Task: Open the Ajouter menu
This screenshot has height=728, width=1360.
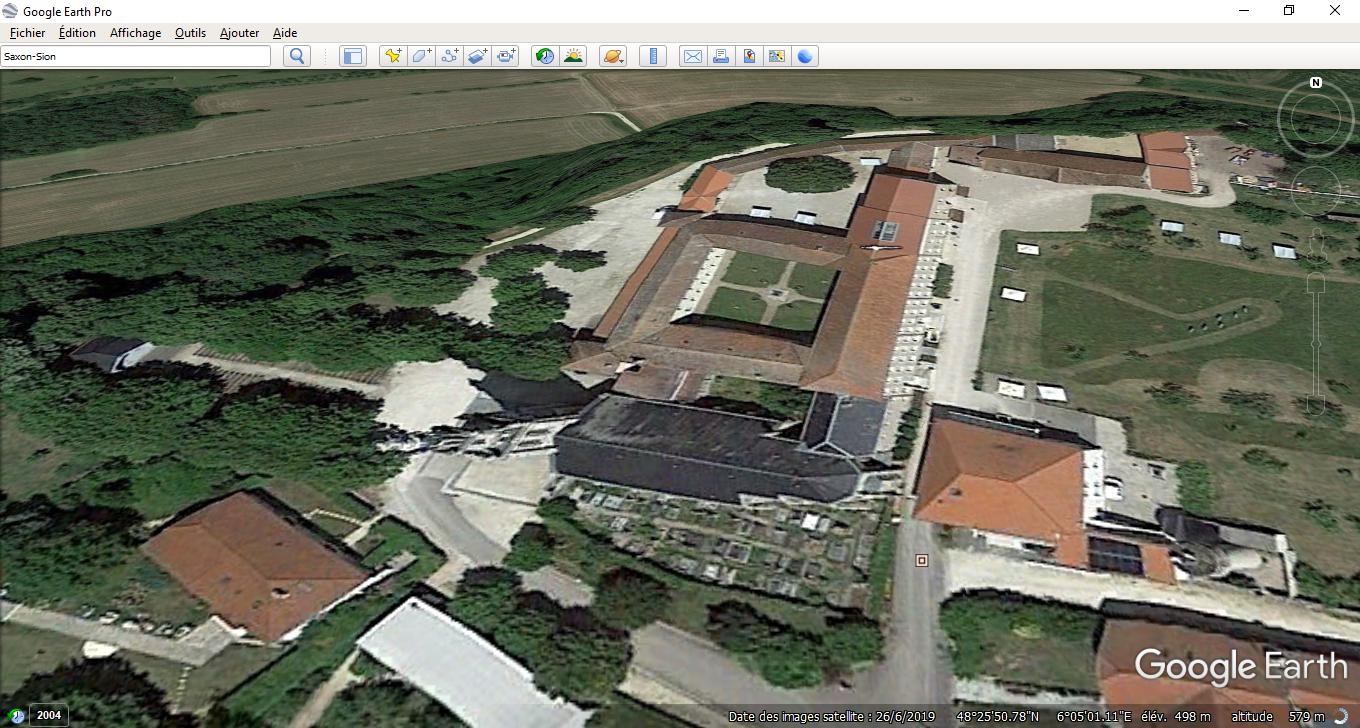Action: (x=239, y=33)
